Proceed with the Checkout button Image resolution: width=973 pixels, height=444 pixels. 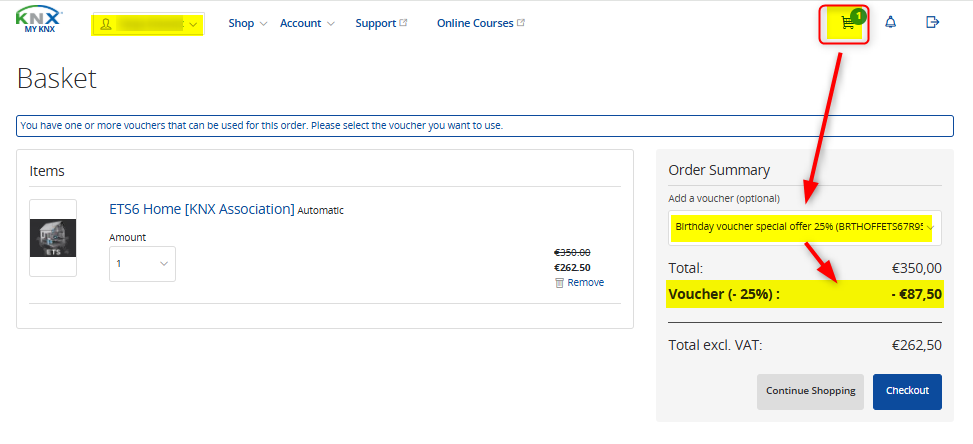coord(907,391)
